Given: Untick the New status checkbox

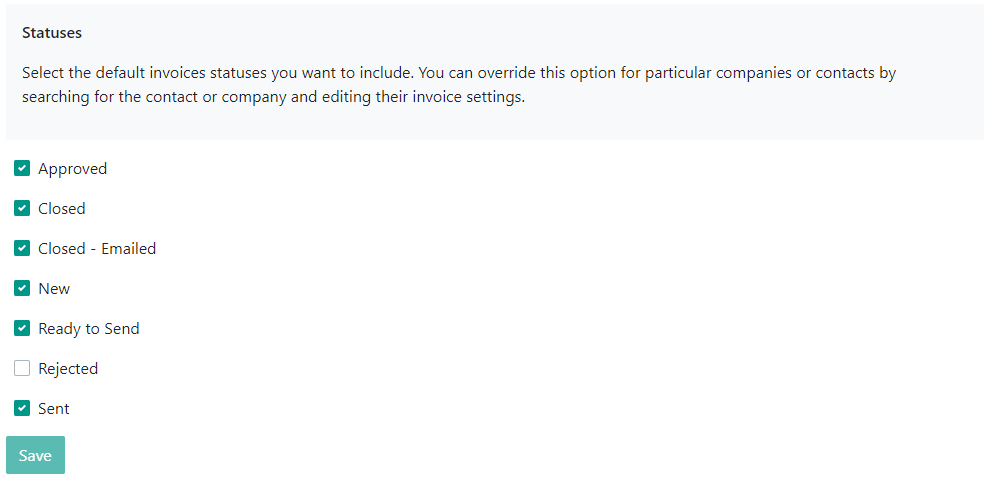Looking at the screenshot, I should pos(22,289).
